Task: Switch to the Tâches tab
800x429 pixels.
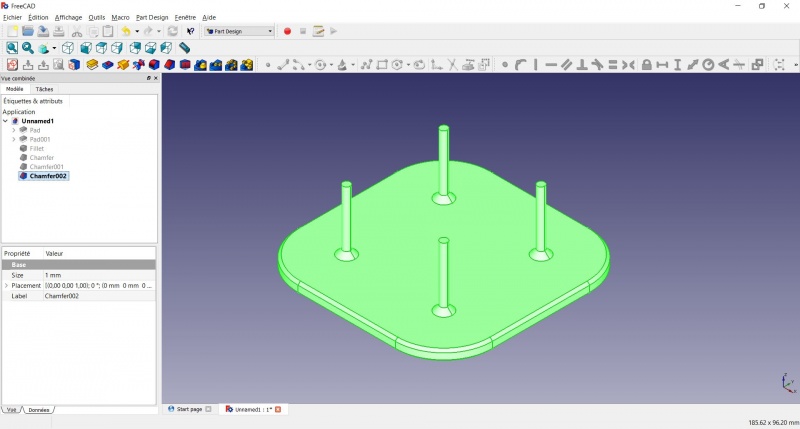Action: [x=44, y=89]
